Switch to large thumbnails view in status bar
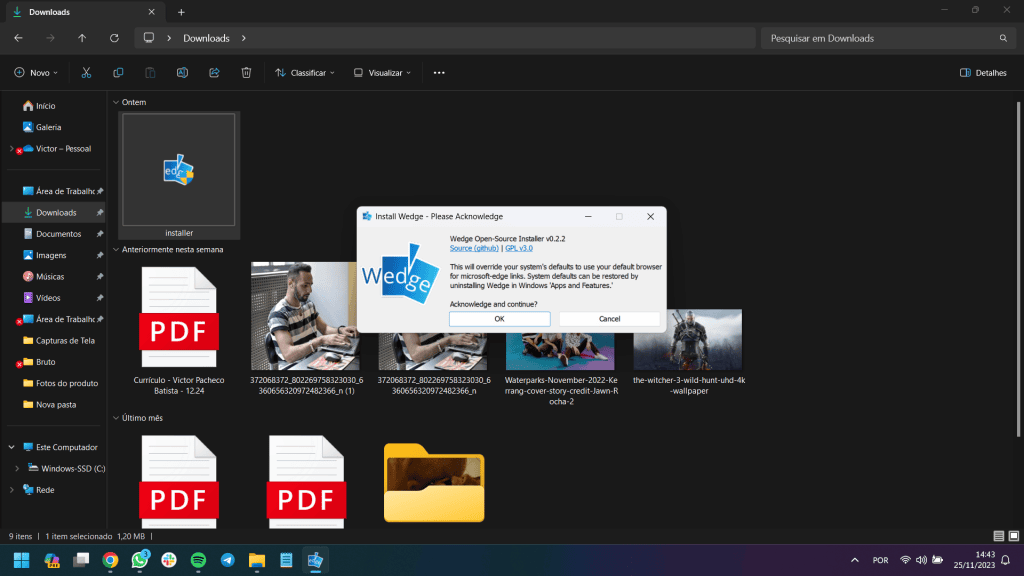This screenshot has height=576, width=1024. coord(1012,536)
